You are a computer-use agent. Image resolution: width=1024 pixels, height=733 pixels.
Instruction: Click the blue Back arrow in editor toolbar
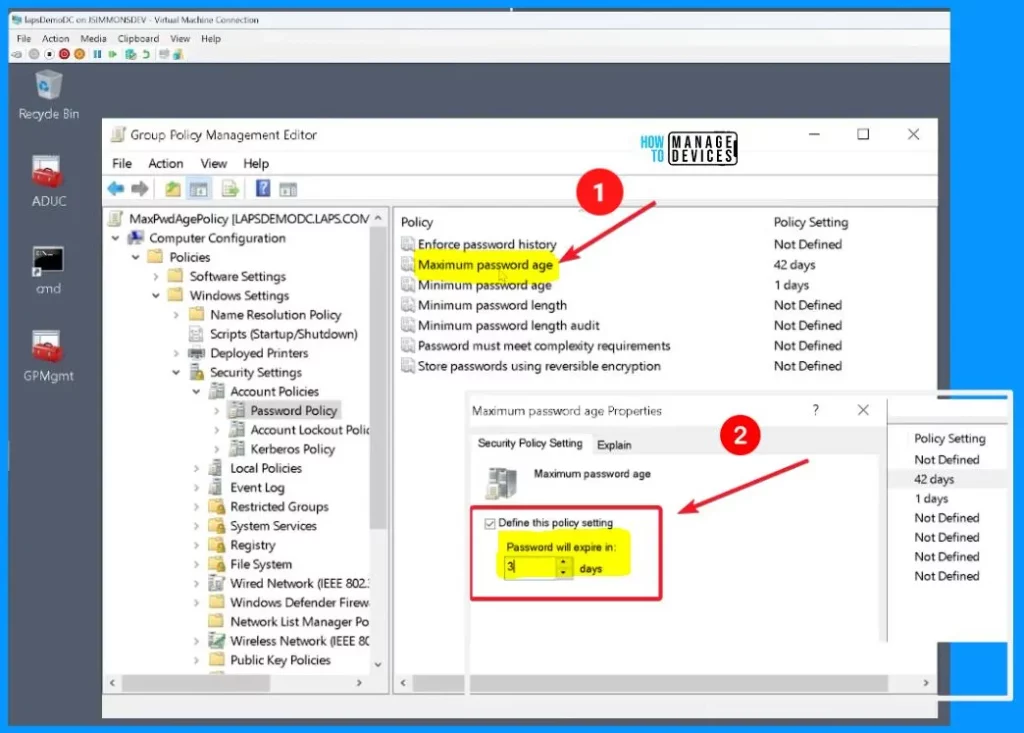[x=116, y=189]
